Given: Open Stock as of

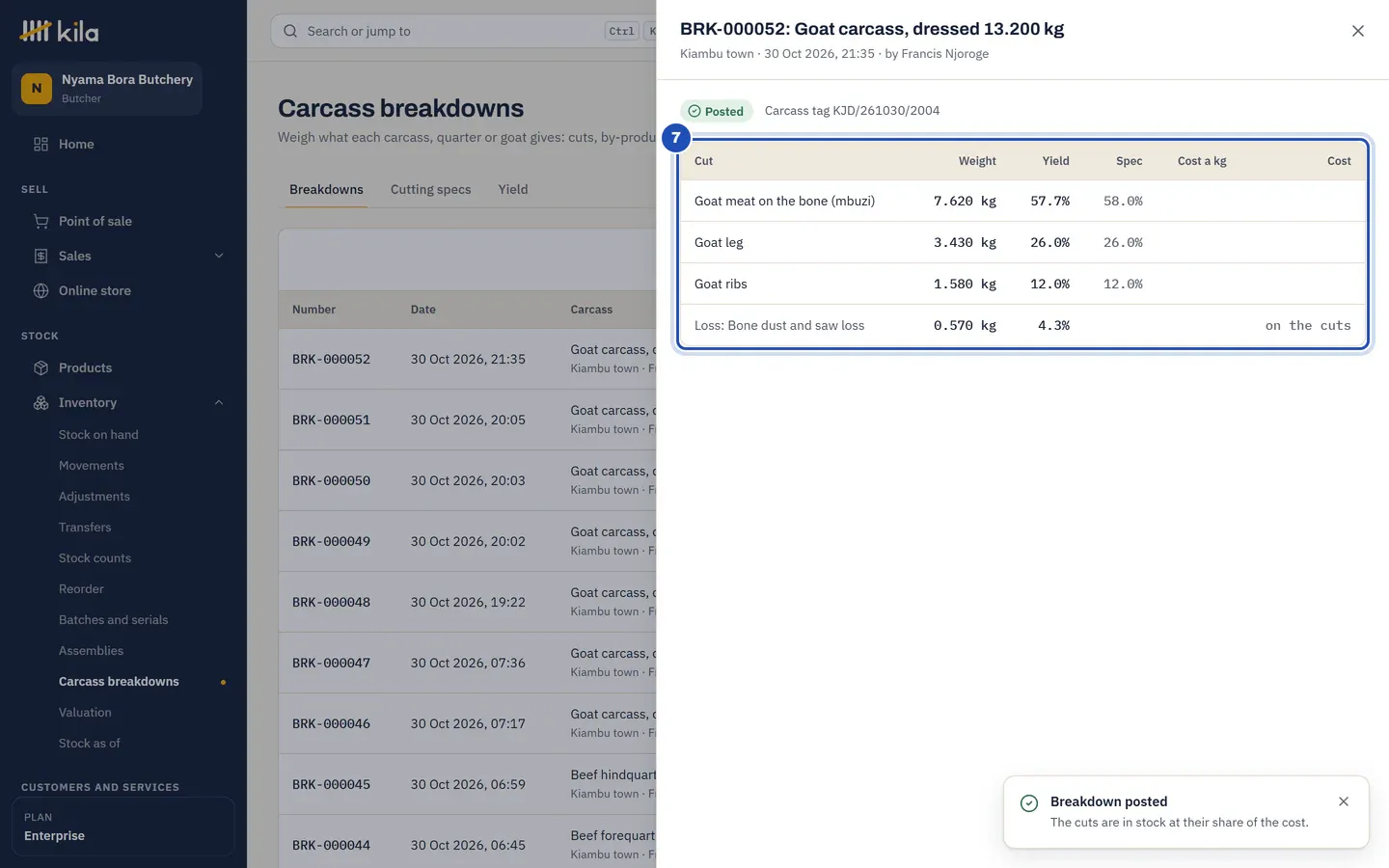Looking at the screenshot, I should (89, 744).
